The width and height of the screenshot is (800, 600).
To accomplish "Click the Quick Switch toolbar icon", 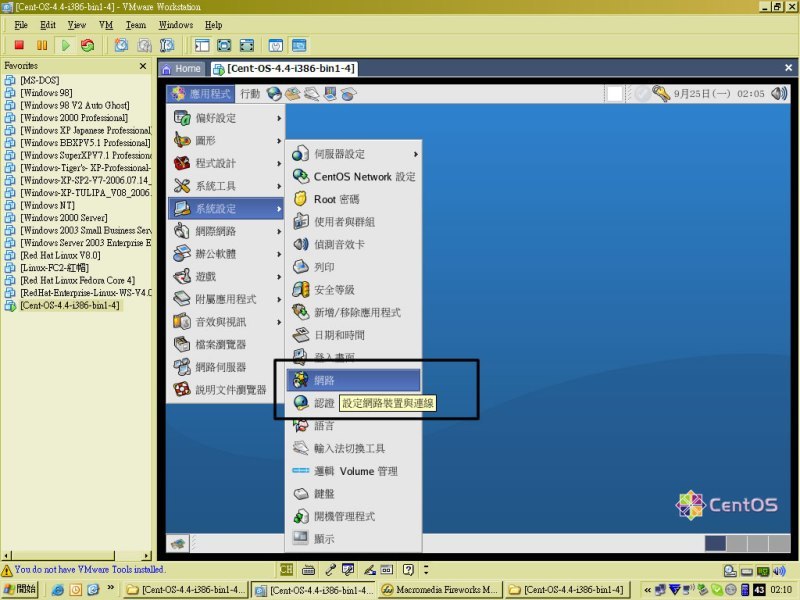I will click(x=247, y=45).
